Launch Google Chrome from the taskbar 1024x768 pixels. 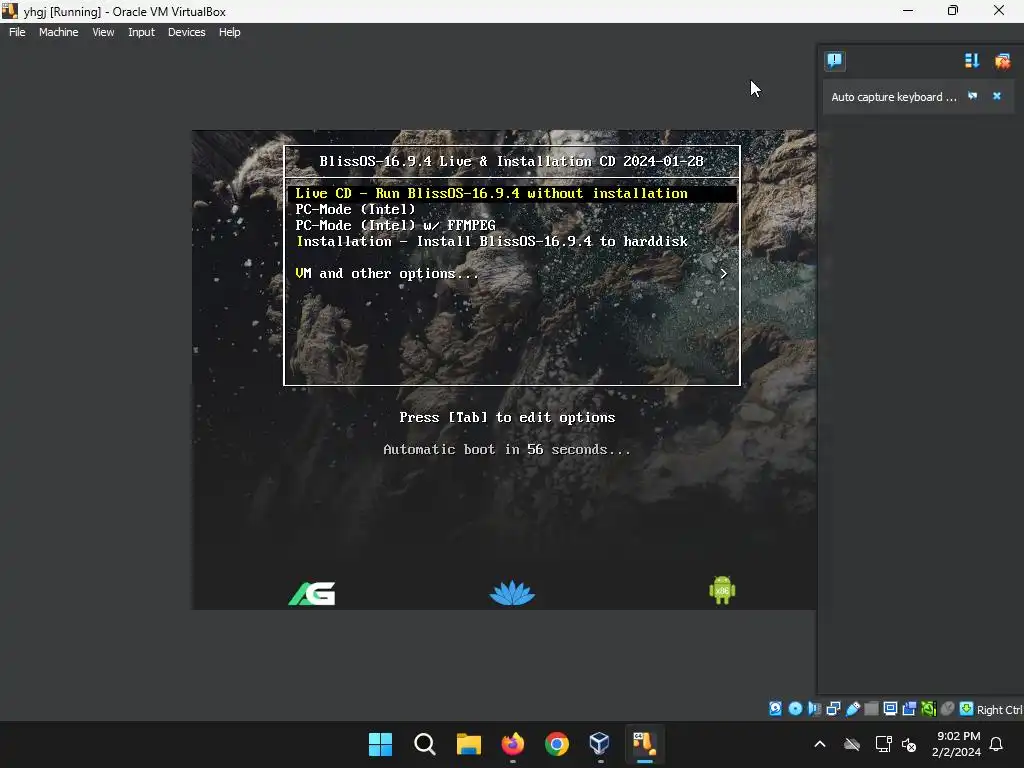pyautogui.click(x=556, y=744)
